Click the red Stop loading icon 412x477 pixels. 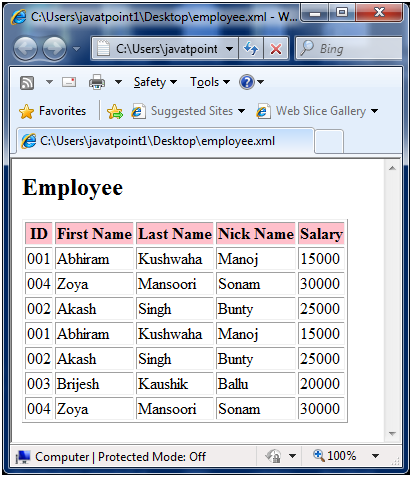(x=276, y=49)
